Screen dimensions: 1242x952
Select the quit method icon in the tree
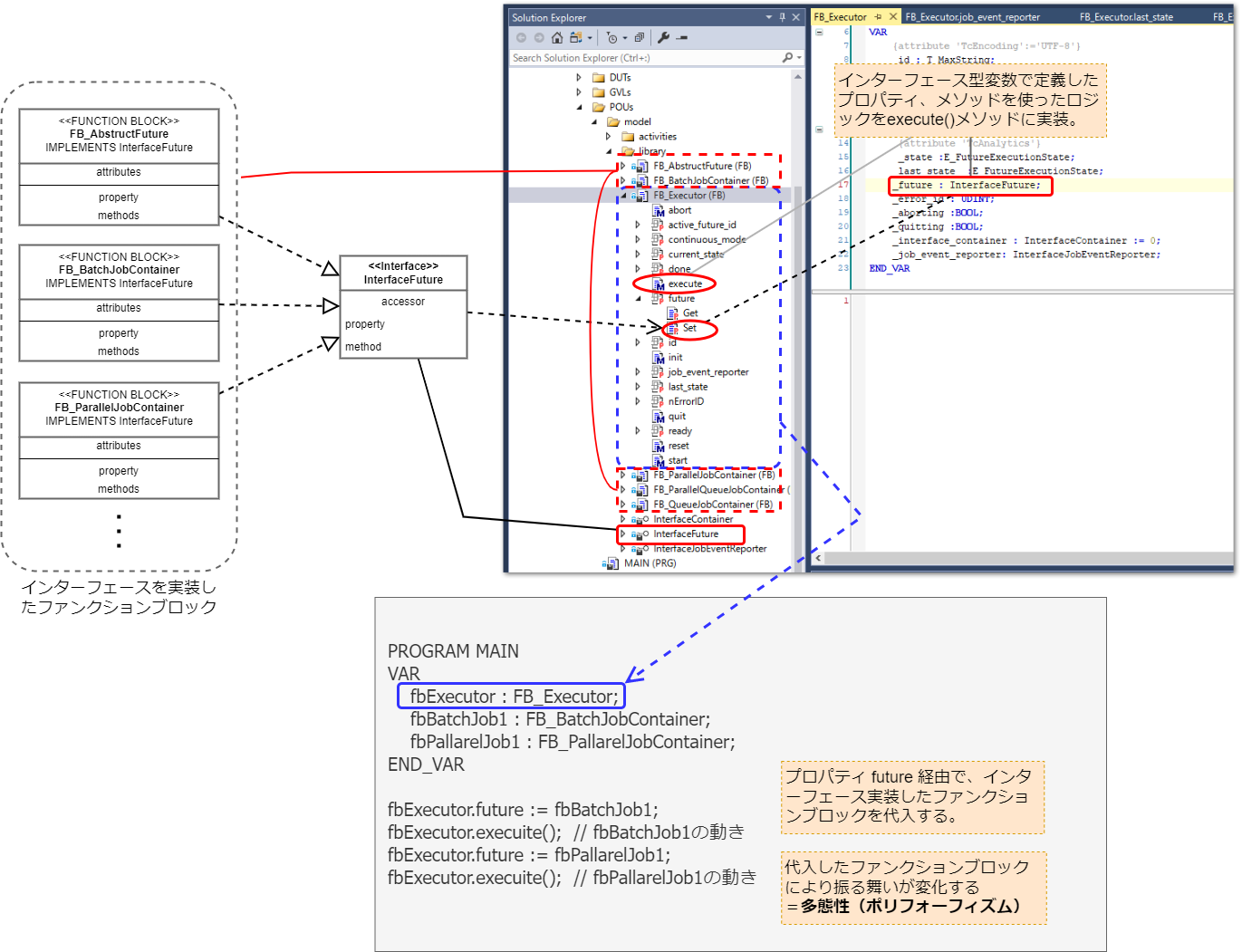[659, 417]
